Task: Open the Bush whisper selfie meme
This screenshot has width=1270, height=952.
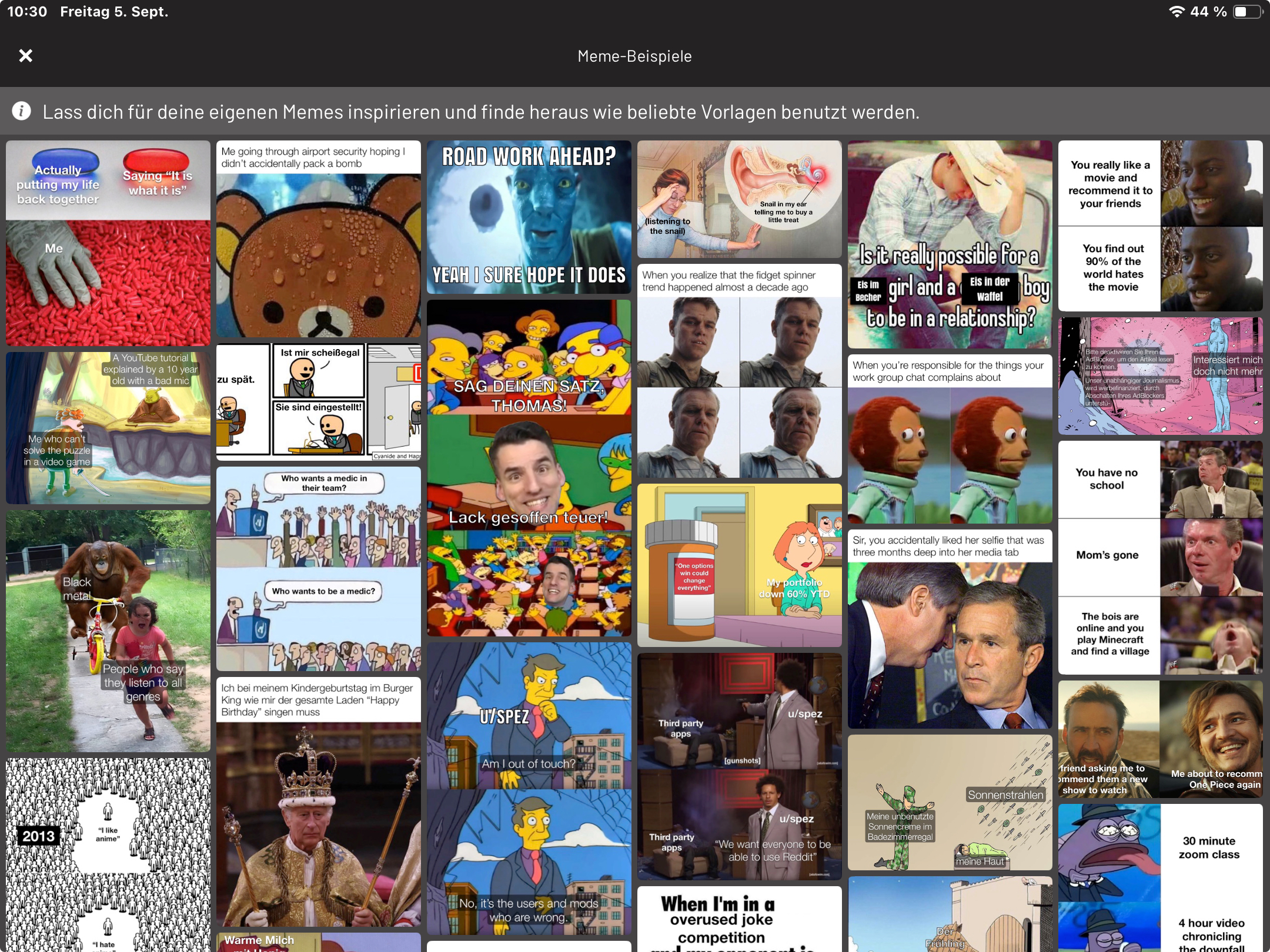Action: point(950,629)
